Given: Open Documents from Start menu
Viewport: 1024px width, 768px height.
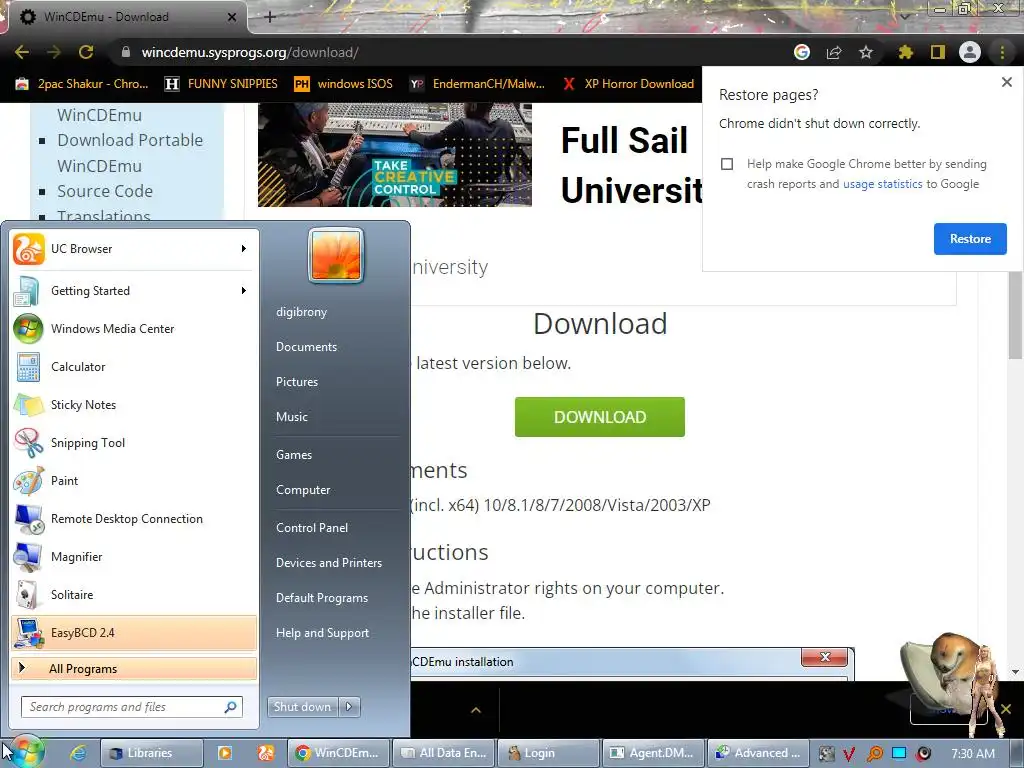Looking at the screenshot, I should click(306, 347).
